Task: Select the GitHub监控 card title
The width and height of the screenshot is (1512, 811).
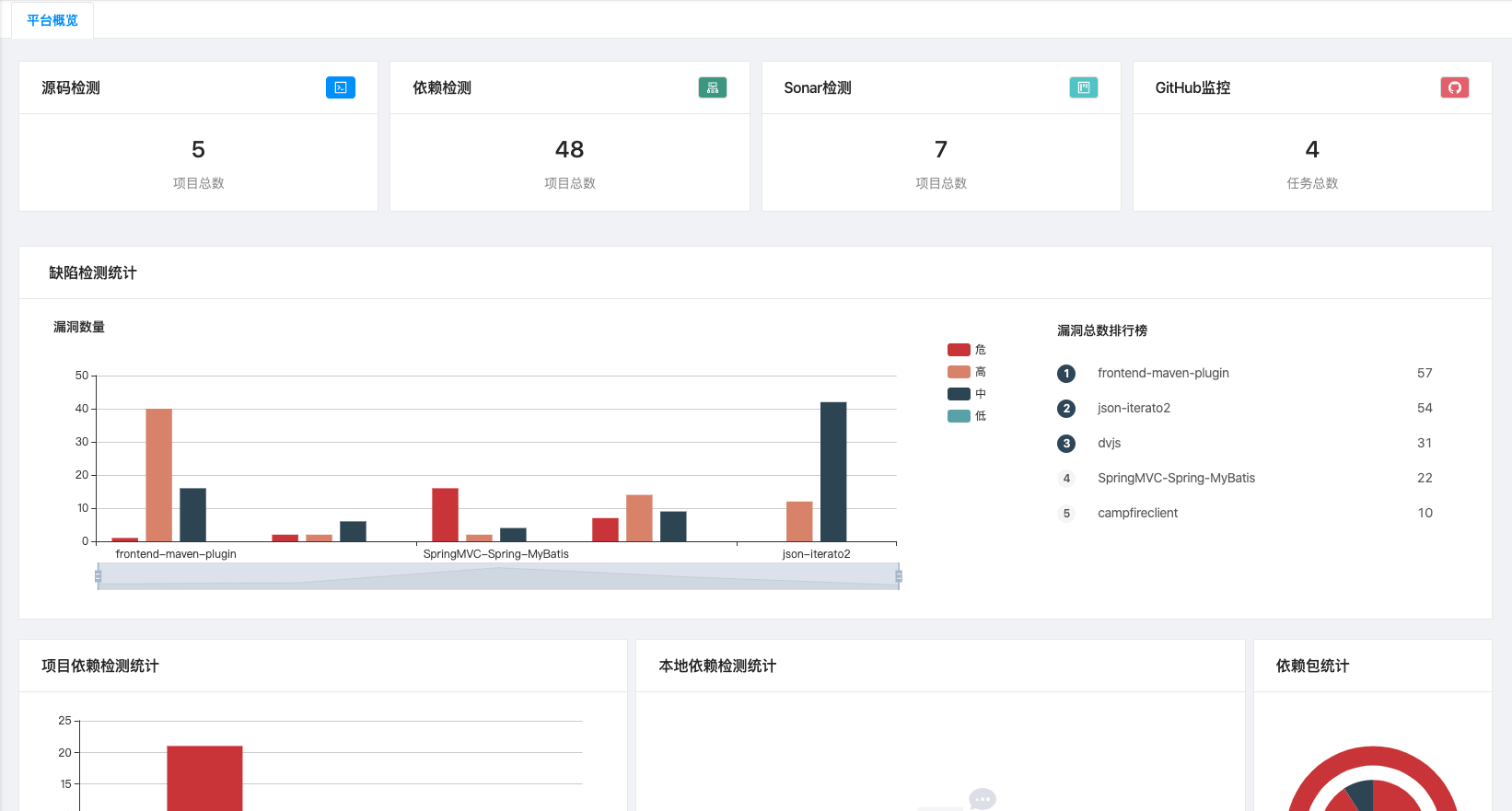Action: click(1192, 87)
